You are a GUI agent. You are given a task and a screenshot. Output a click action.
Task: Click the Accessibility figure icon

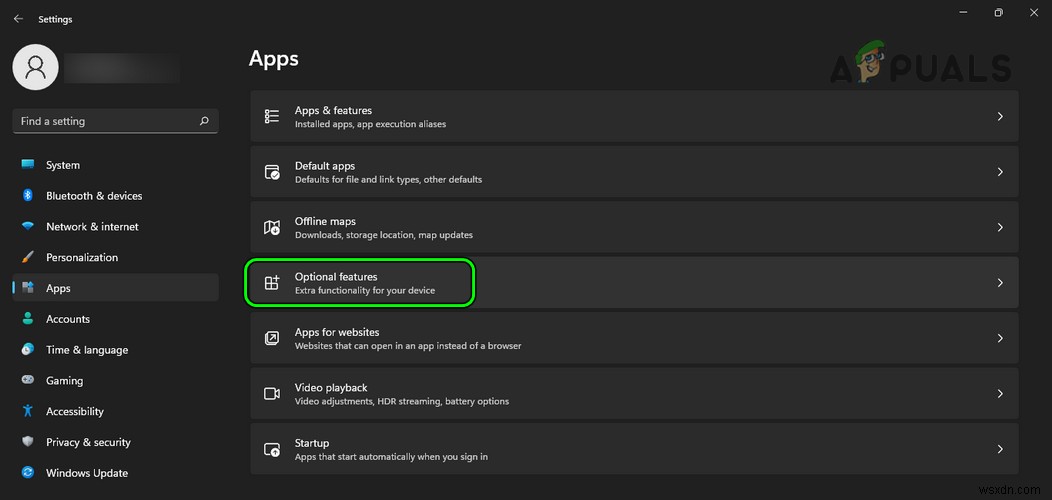(x=28, y=411)
